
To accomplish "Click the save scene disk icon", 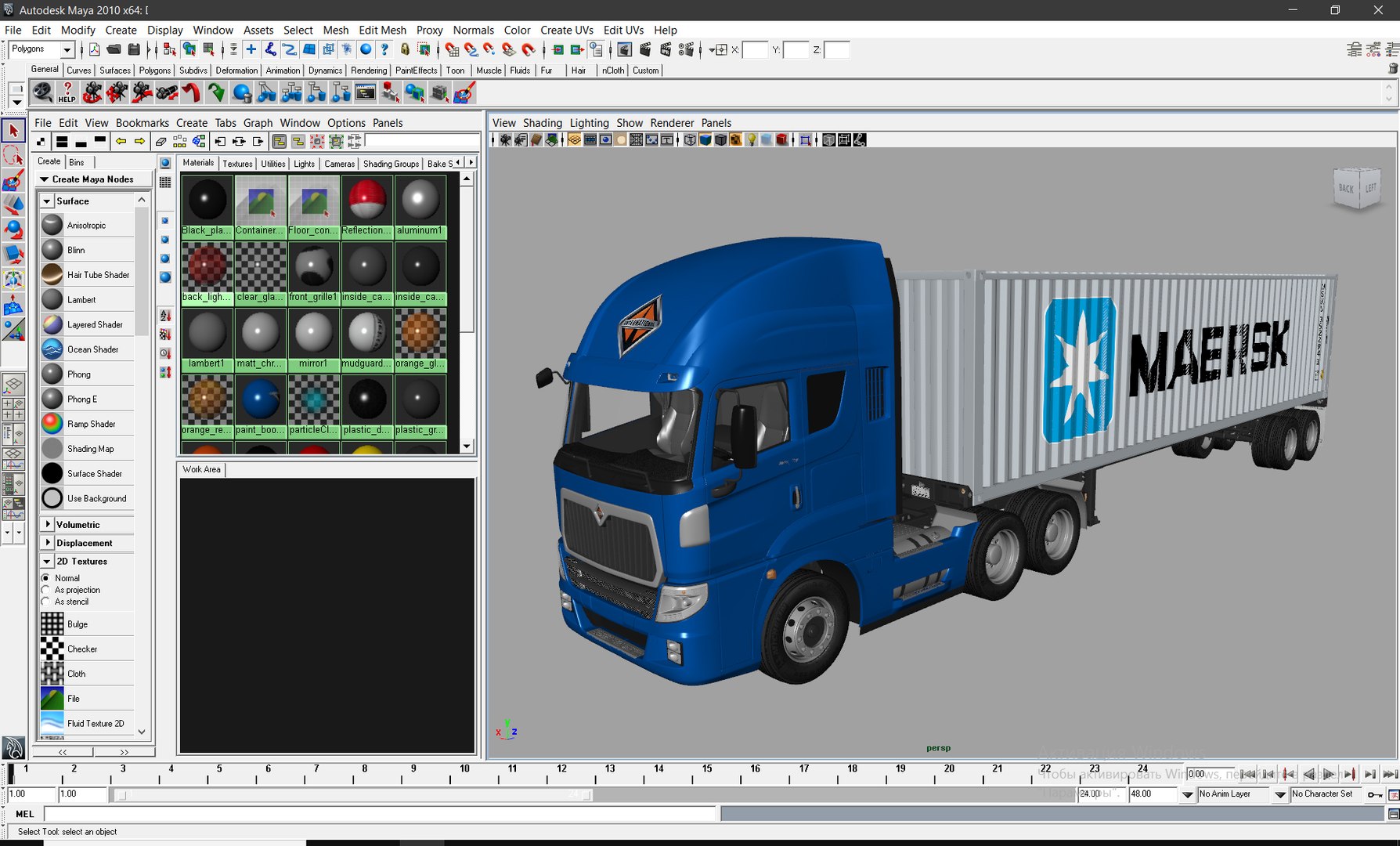I will click(x=134, y=49).
